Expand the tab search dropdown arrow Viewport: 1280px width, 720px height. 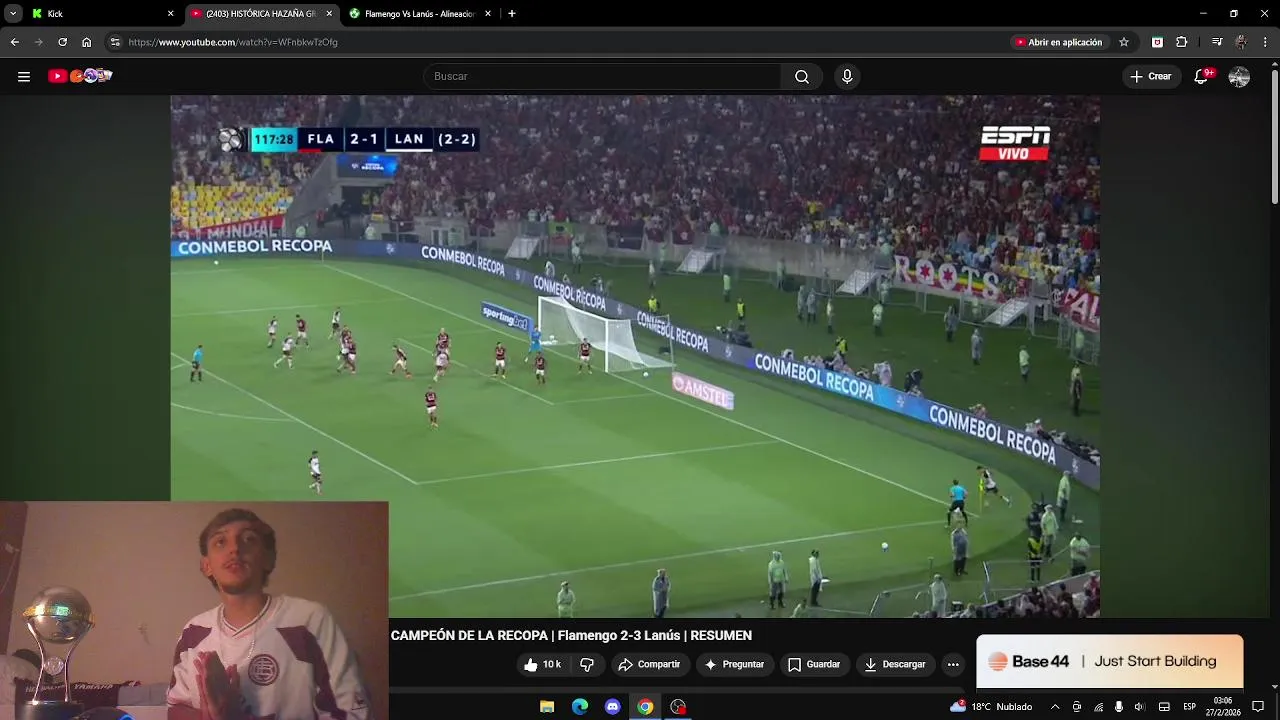[x=12, y=14]
